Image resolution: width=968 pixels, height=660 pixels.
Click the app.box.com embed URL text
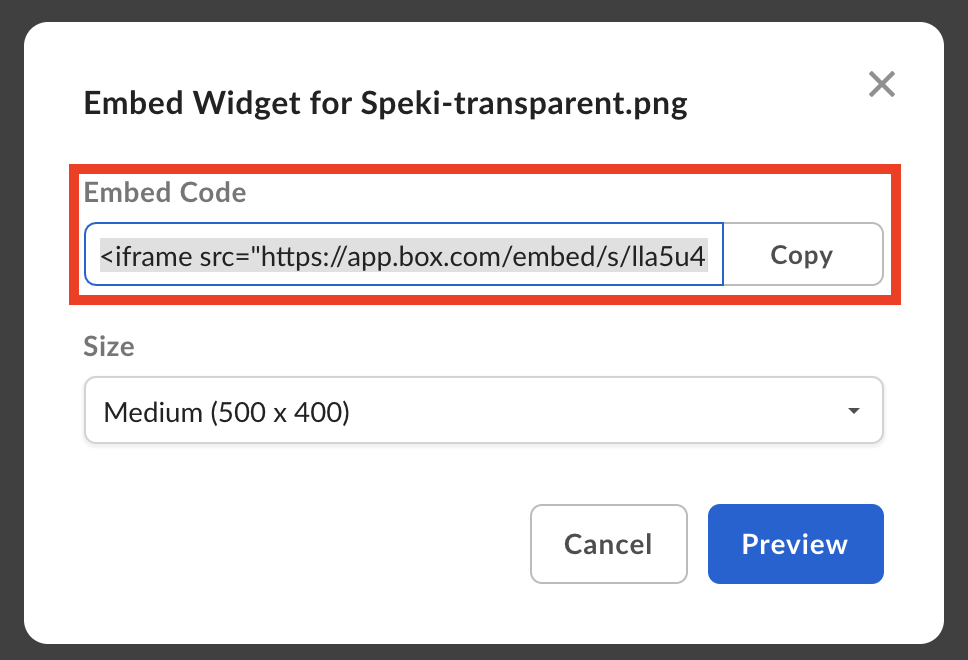[483, 256]
